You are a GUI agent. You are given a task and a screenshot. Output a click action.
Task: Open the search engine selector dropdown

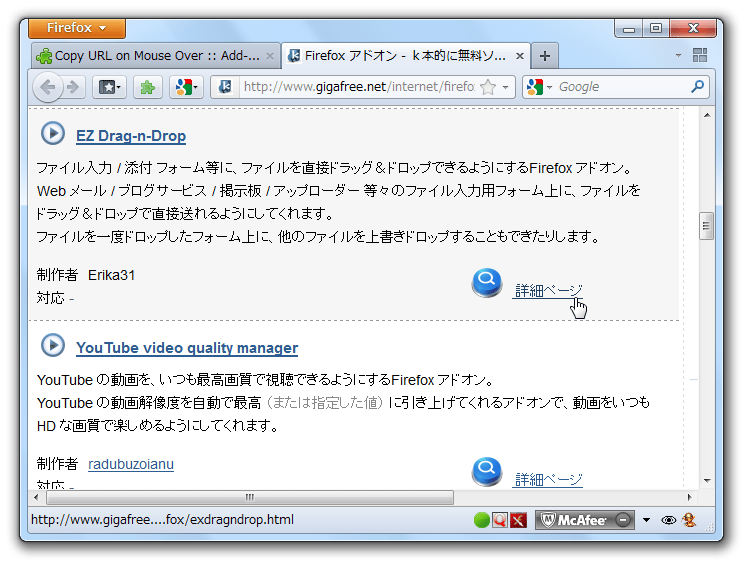(x=538, y=87)
